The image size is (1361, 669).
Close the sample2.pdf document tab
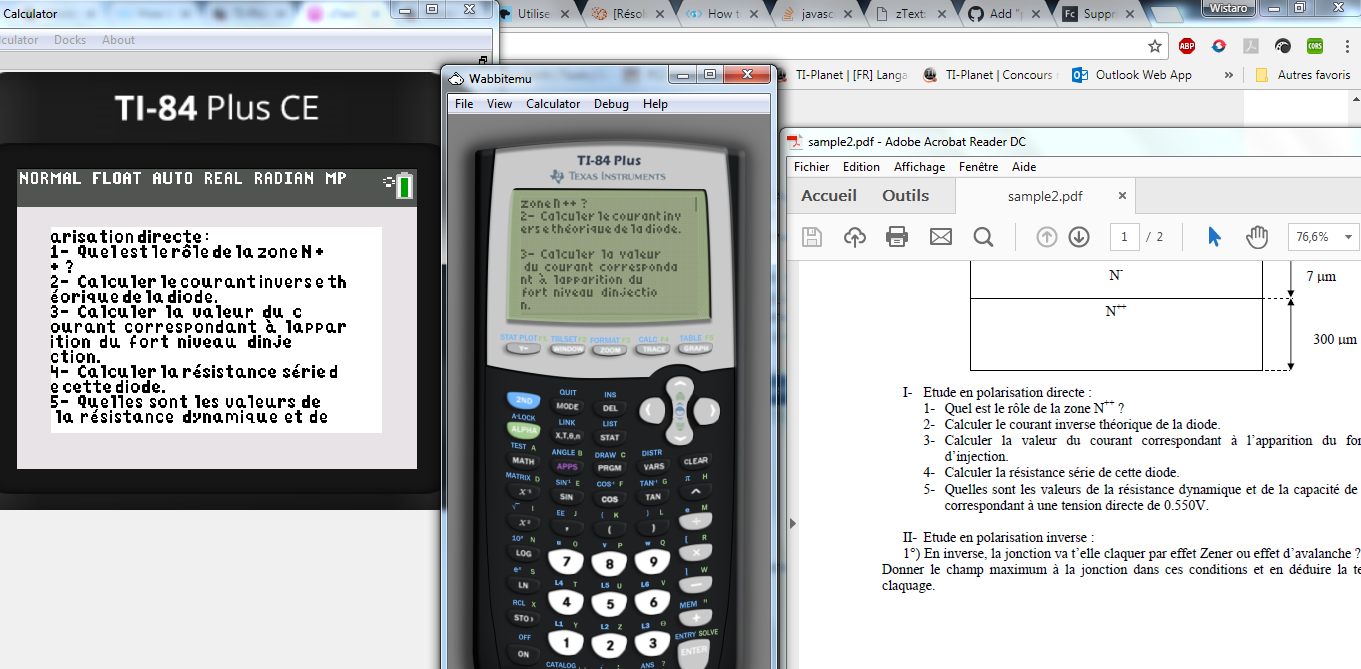click(x=1122, y=196)
